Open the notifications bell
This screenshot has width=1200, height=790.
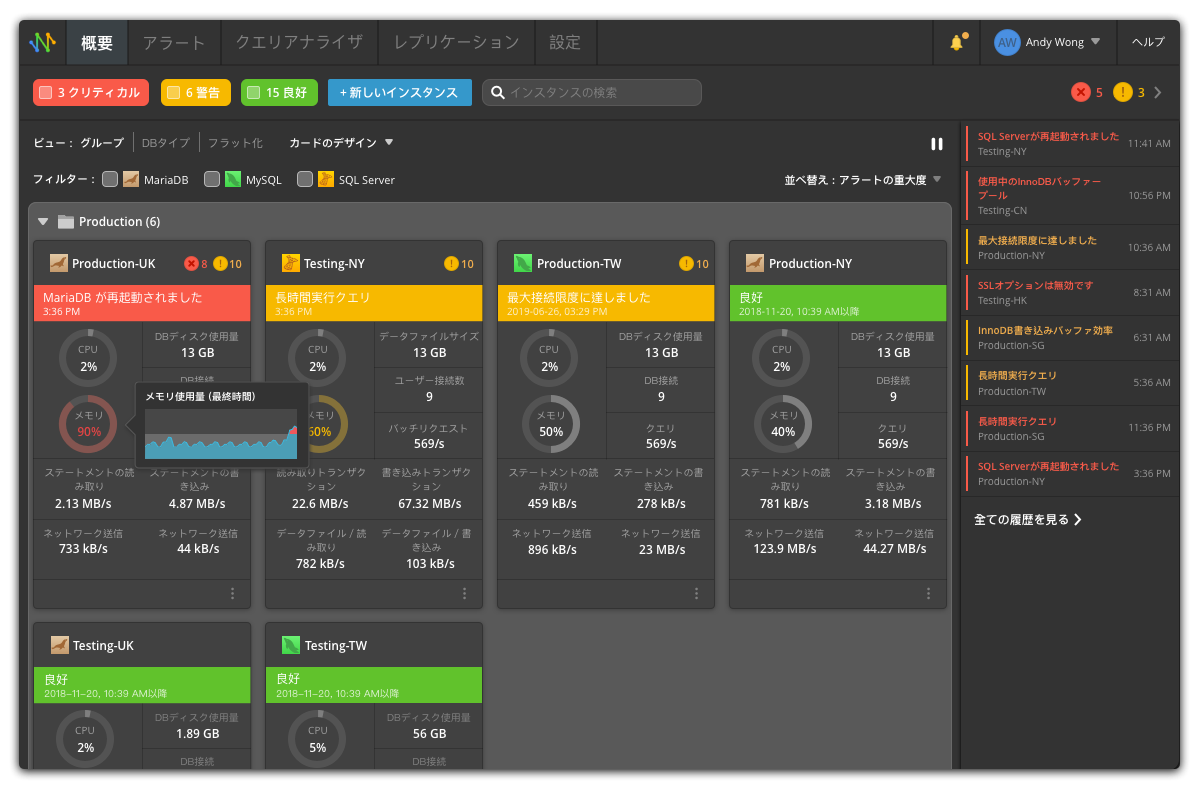(x=957, y=42)
